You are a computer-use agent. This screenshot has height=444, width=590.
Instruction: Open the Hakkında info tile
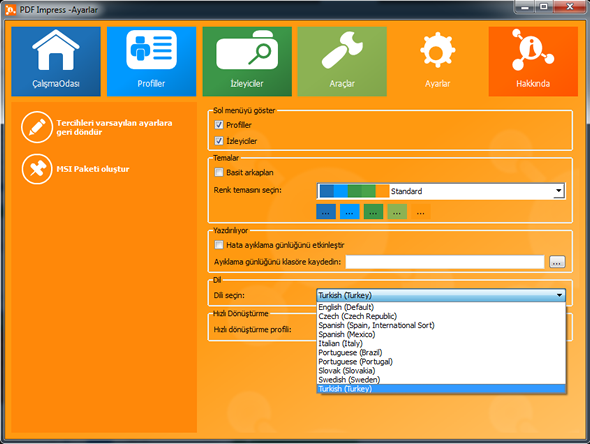pos(533,61)
